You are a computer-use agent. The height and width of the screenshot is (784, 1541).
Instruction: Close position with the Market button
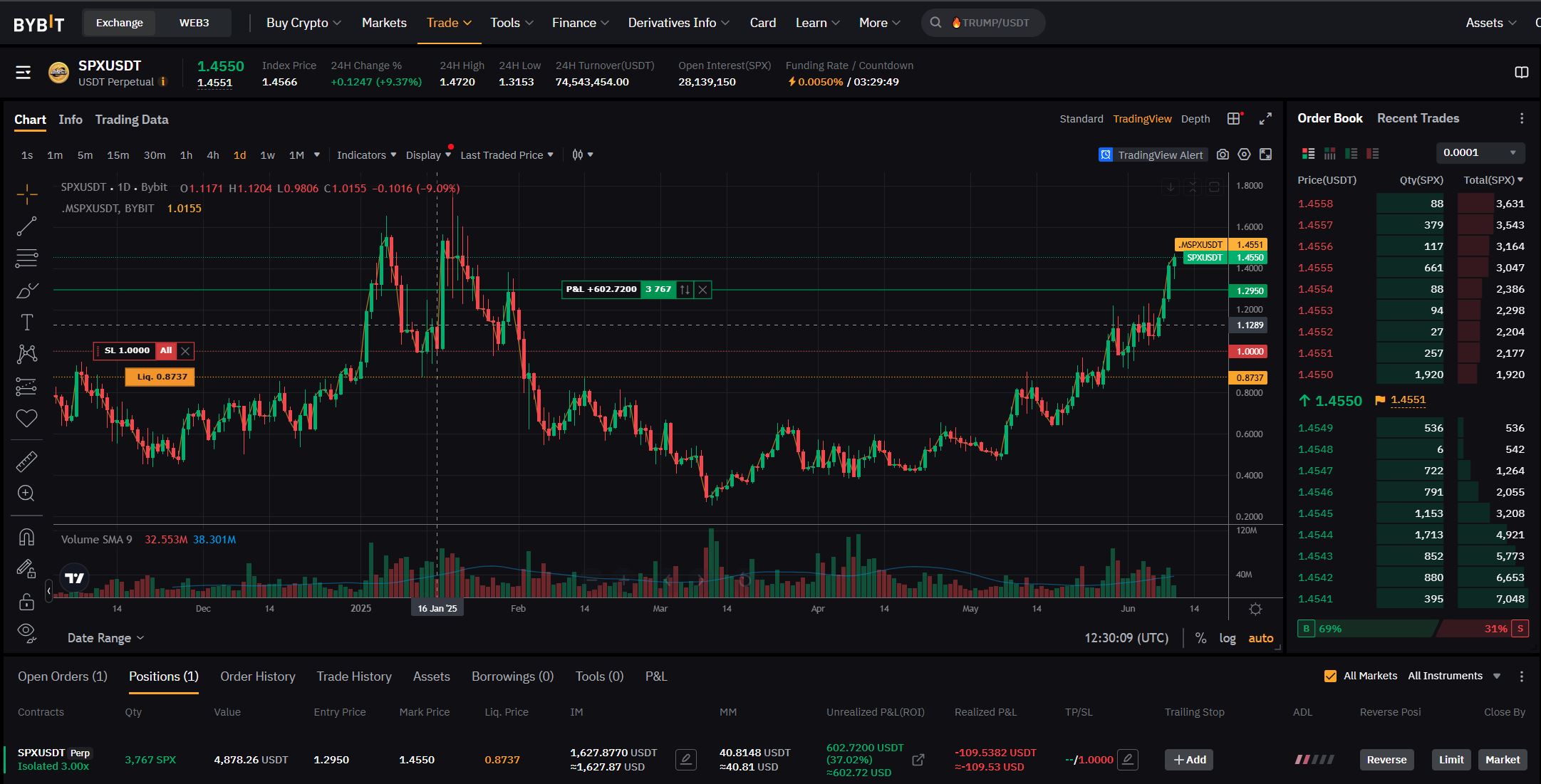coord(1503,760)
